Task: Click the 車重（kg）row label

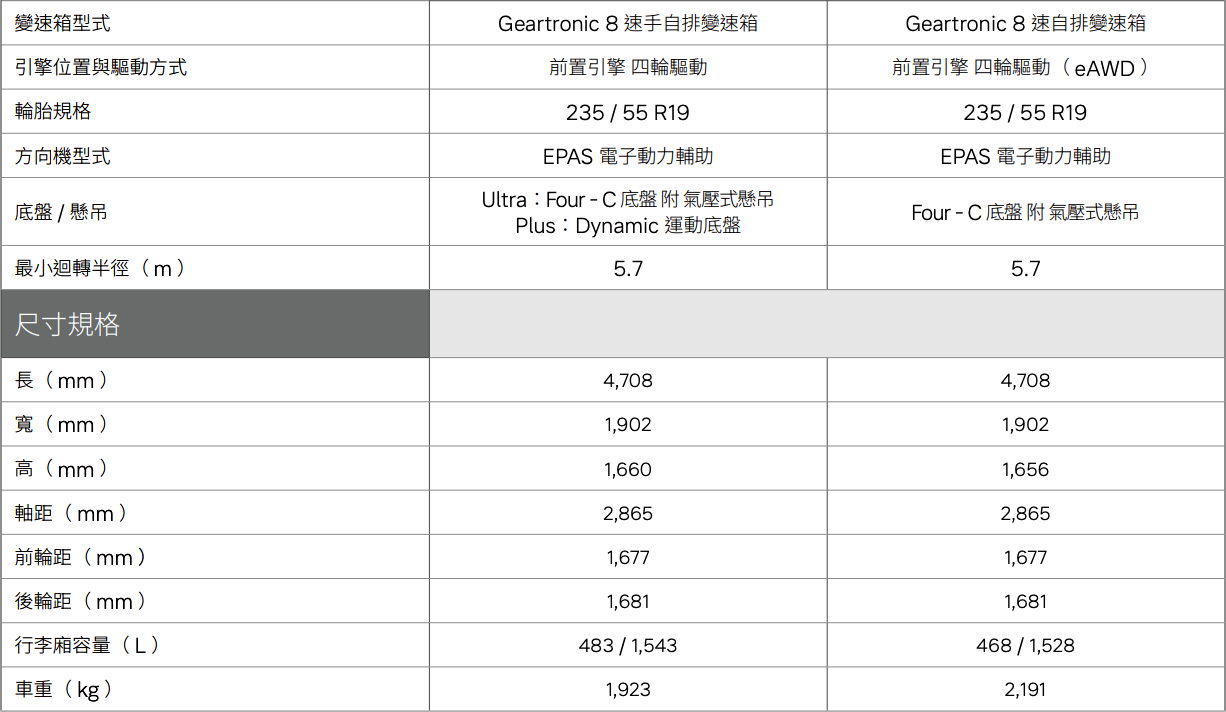Action: 64,690
